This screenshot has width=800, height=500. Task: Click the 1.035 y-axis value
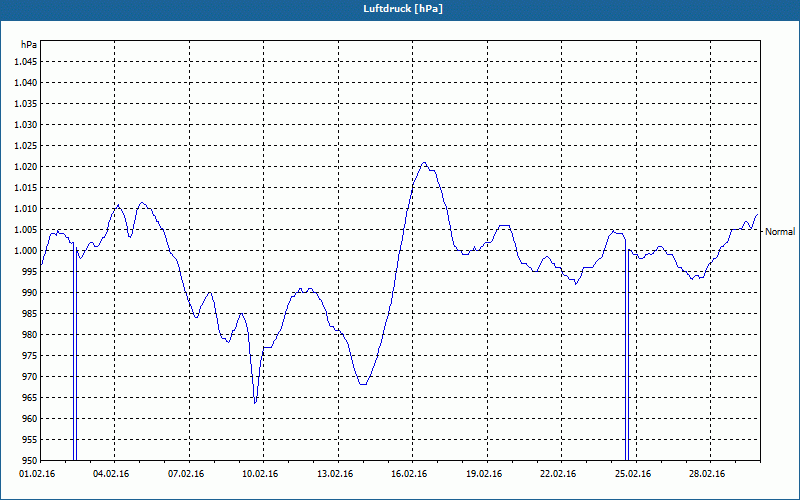[x=25, y=104]
